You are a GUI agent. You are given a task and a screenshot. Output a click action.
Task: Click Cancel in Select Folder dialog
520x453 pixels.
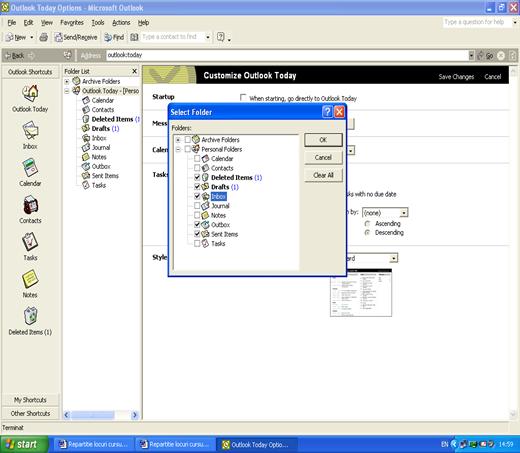[x=323, y=157]
